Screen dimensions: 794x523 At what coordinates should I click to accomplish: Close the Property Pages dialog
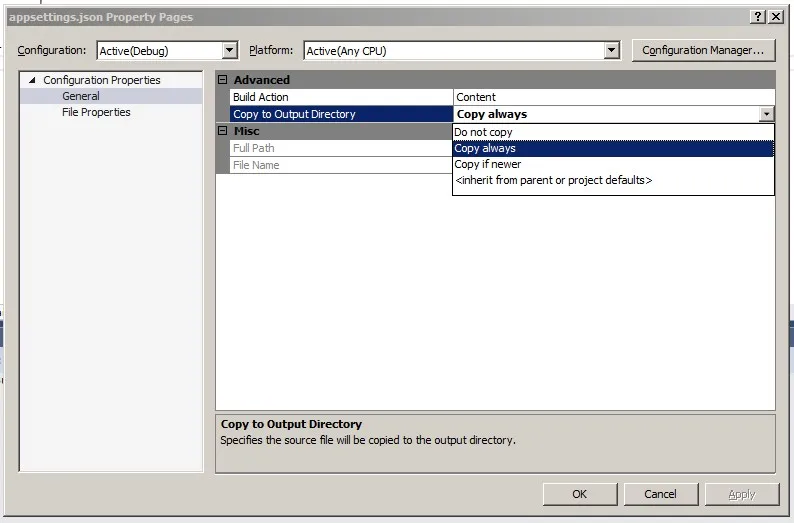[776, 17]
